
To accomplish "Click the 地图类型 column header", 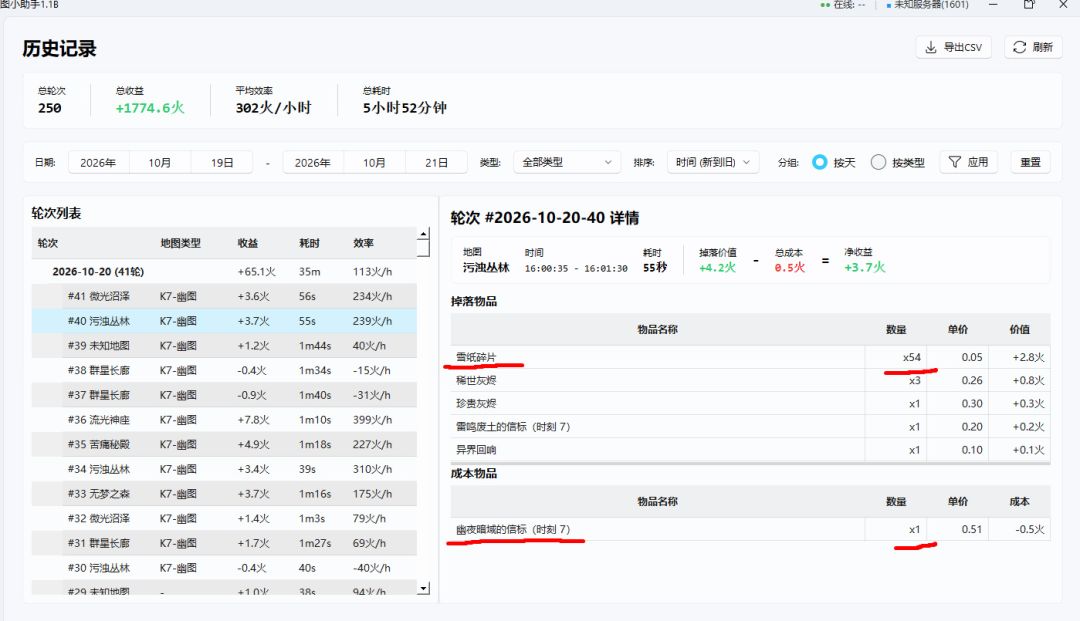I will (x=180, y=243).
